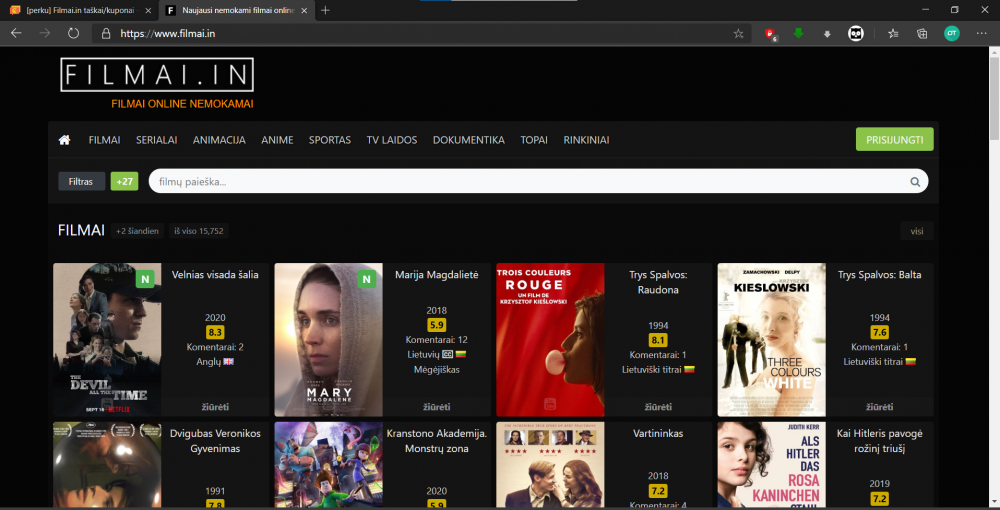The image size is (1000, 510).
Task: Open the Three Colours White poster
Action: point(772,340)
